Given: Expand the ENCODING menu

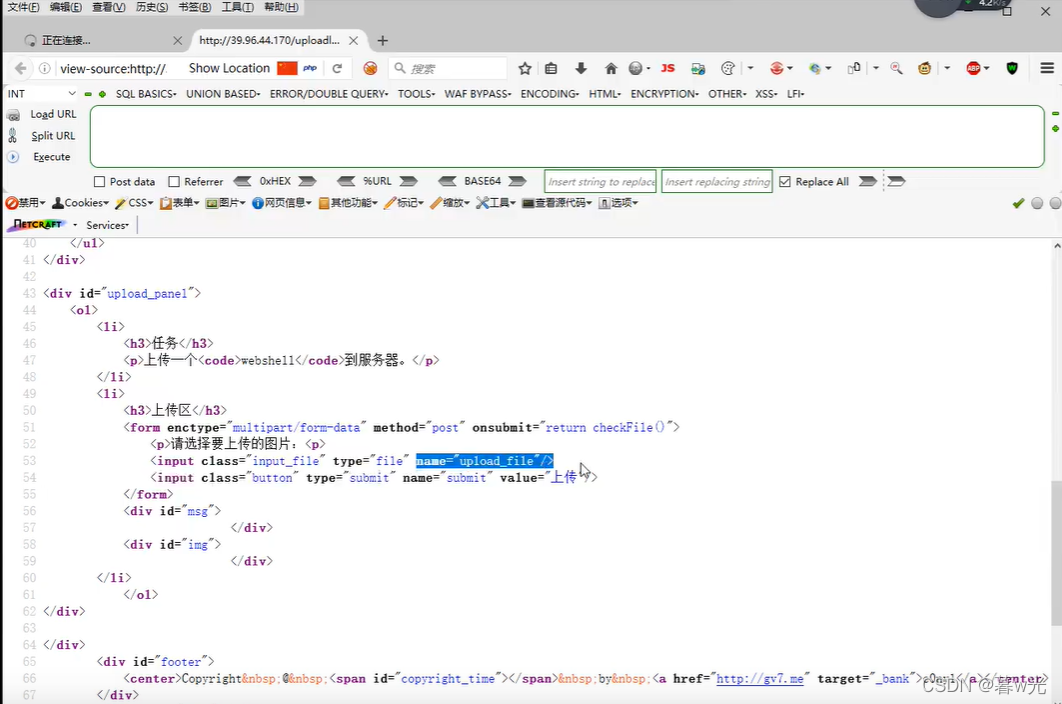Looking at the screenshot, I should [549, 94].
